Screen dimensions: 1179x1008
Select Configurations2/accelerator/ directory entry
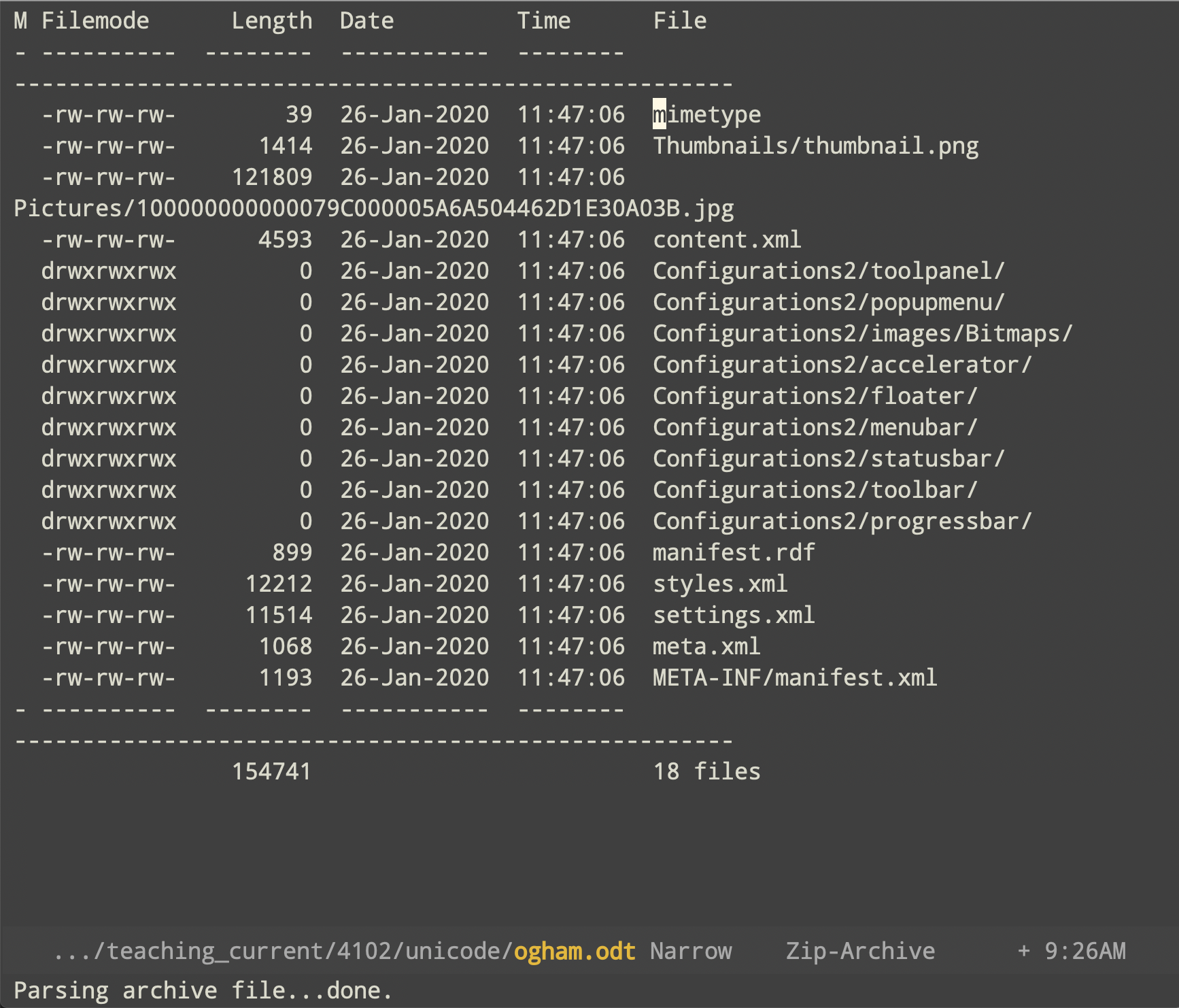tap(842, 365)
